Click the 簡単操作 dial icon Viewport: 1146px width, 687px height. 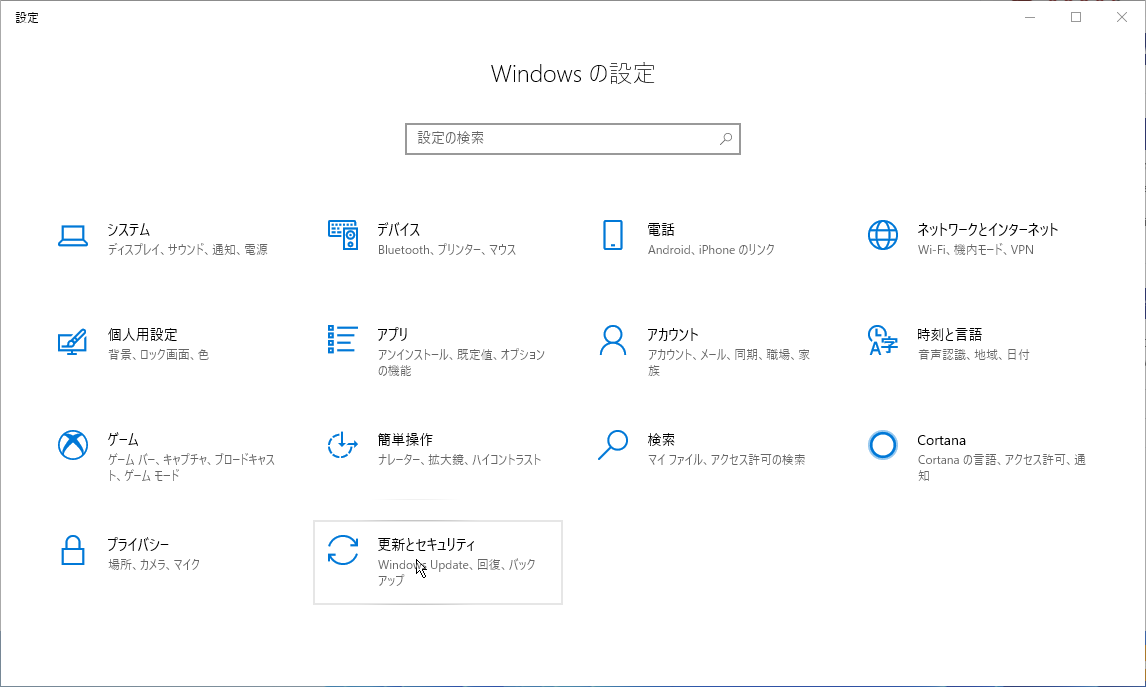coord(342,445)
